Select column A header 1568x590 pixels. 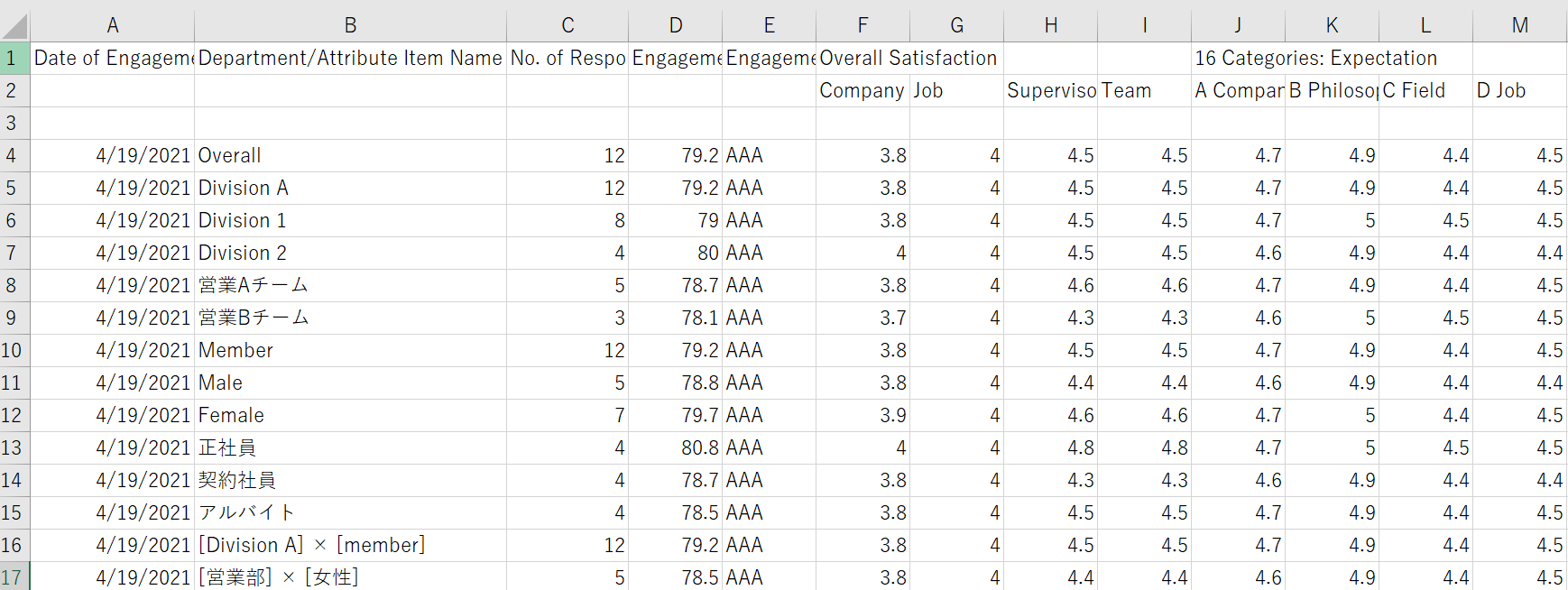113,25
